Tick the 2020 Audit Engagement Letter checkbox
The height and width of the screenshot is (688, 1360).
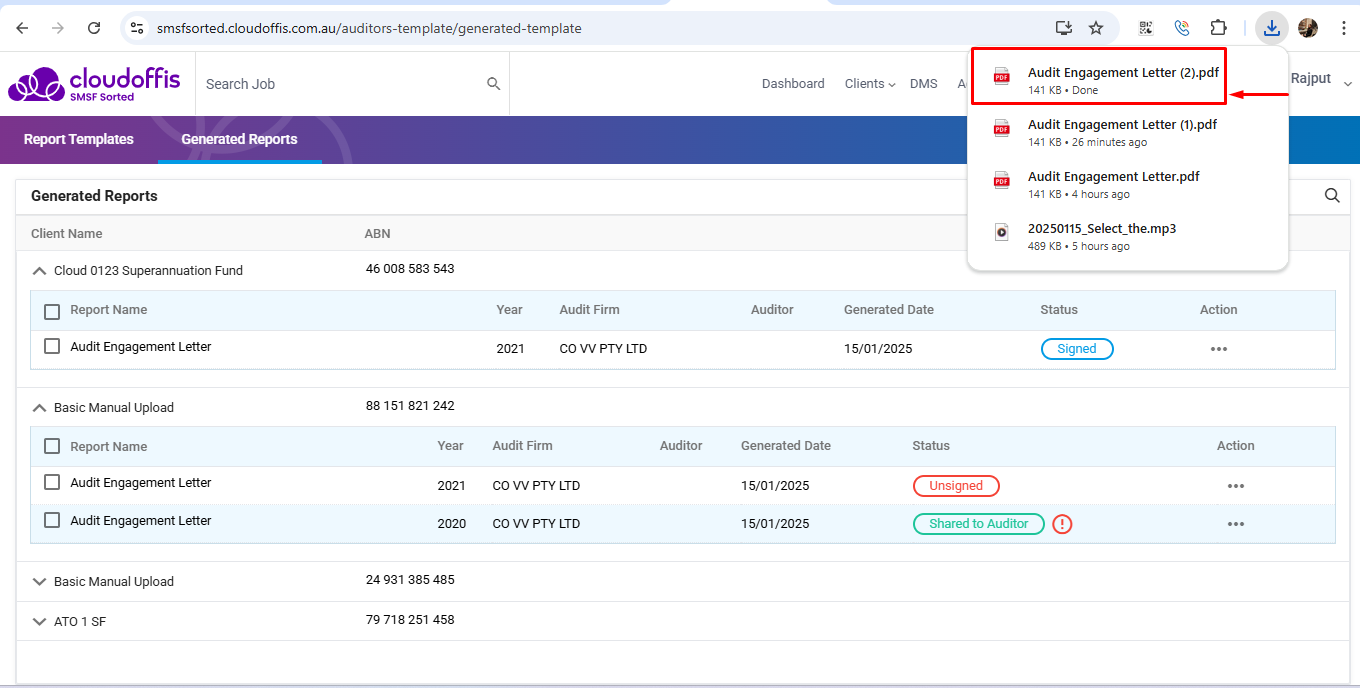click(x=52, y=520)
